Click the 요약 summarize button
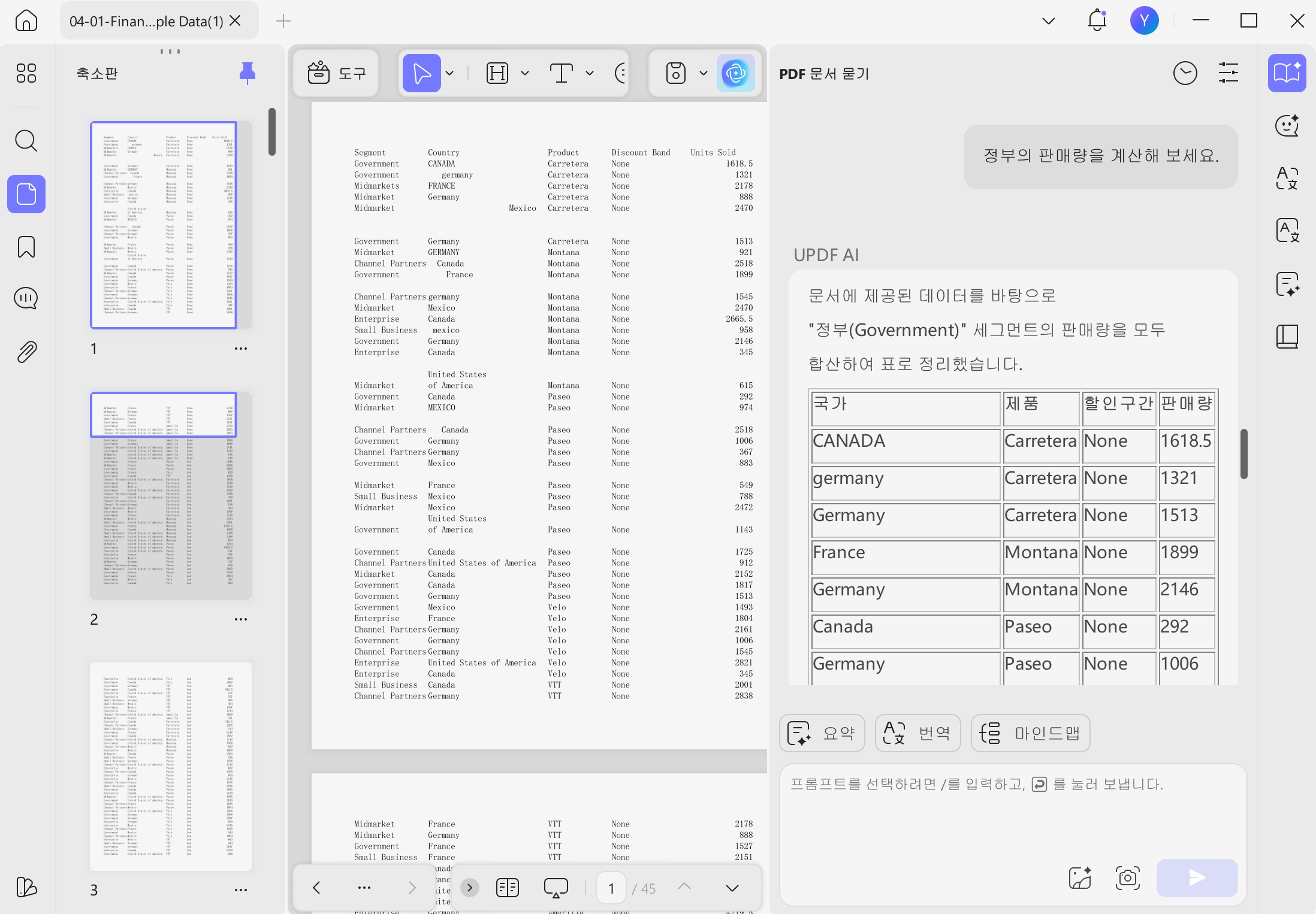1316x914 pixels. pyautogui.click(x=822, y=733)
